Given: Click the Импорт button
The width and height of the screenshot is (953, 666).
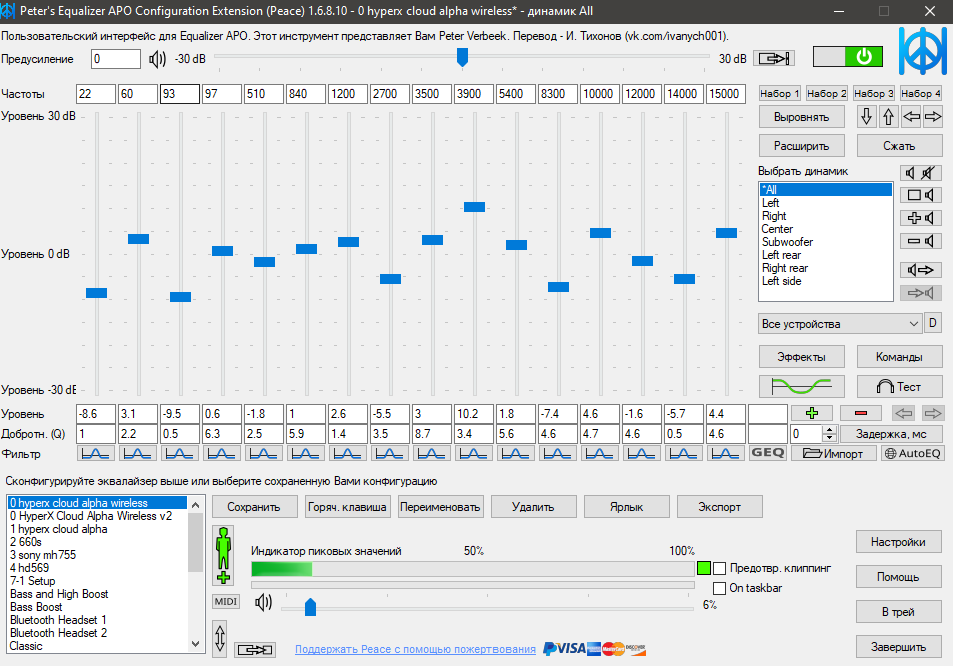Looking at the screenshot, I should [x=834, y=453].
